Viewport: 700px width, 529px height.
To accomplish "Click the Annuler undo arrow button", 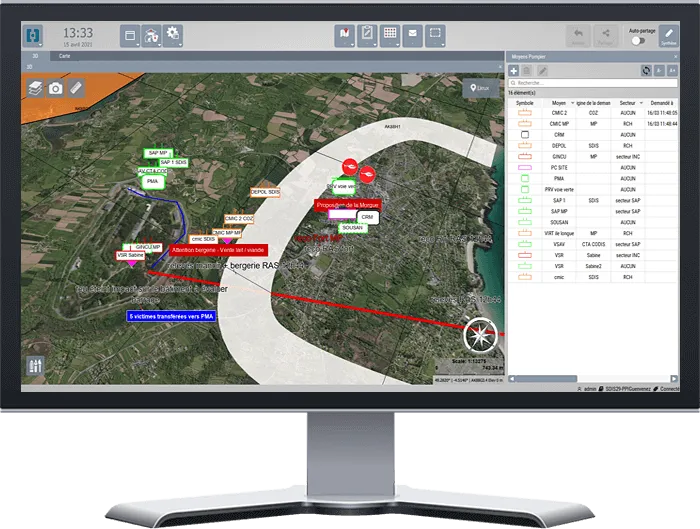I will [x=578, y=36].
